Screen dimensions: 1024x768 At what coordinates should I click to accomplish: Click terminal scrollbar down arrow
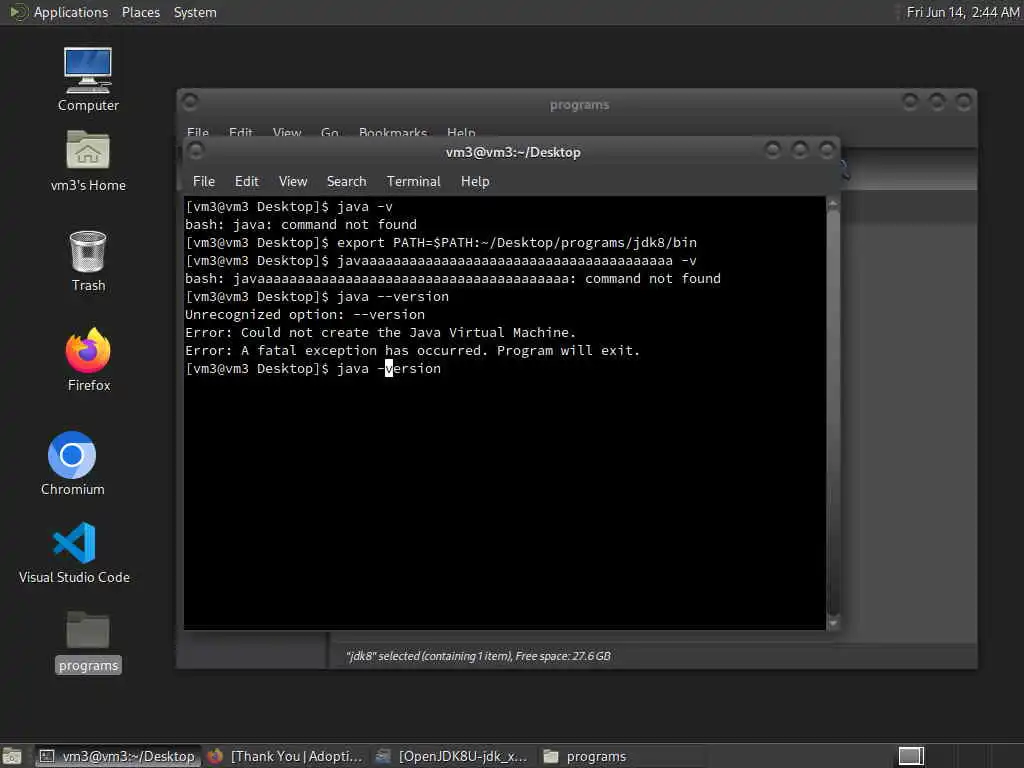pyautogui.click(x=833, y=623)
